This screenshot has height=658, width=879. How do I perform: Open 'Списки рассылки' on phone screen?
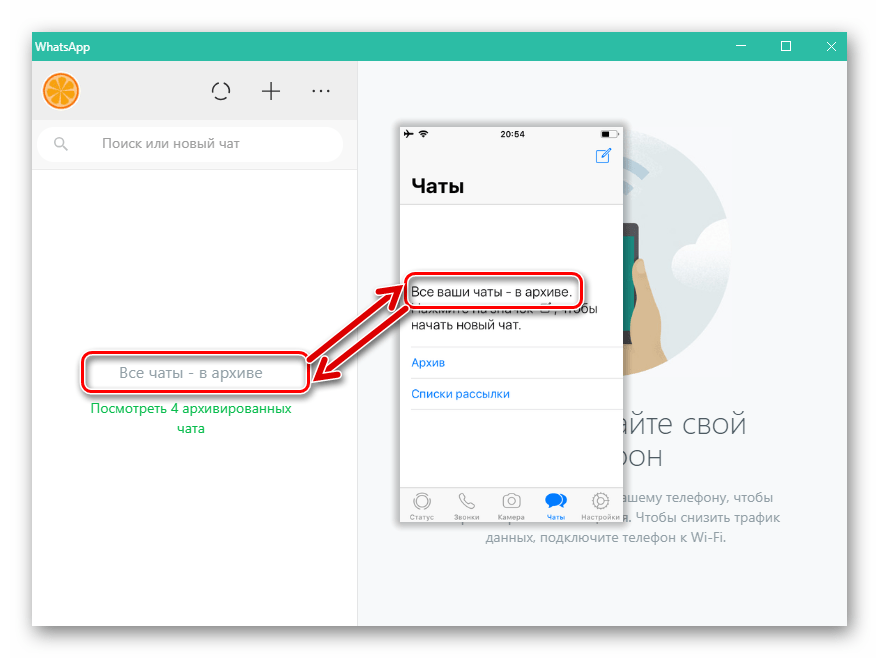pos(460,394)
